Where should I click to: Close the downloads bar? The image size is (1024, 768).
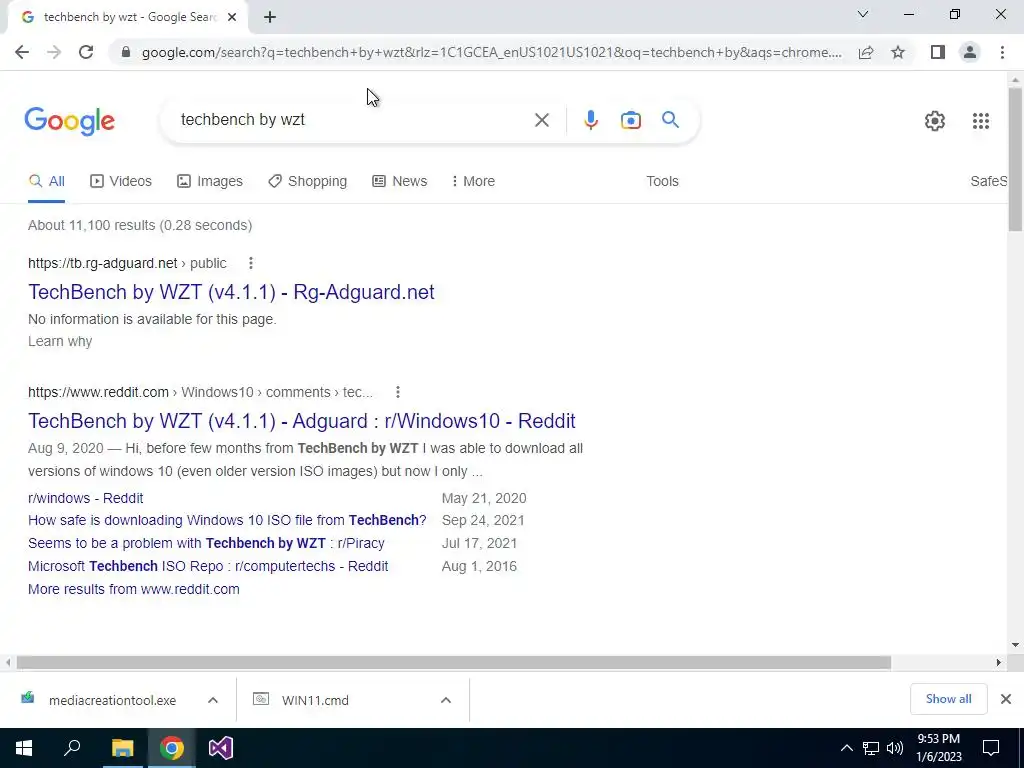pos(1006,699)
